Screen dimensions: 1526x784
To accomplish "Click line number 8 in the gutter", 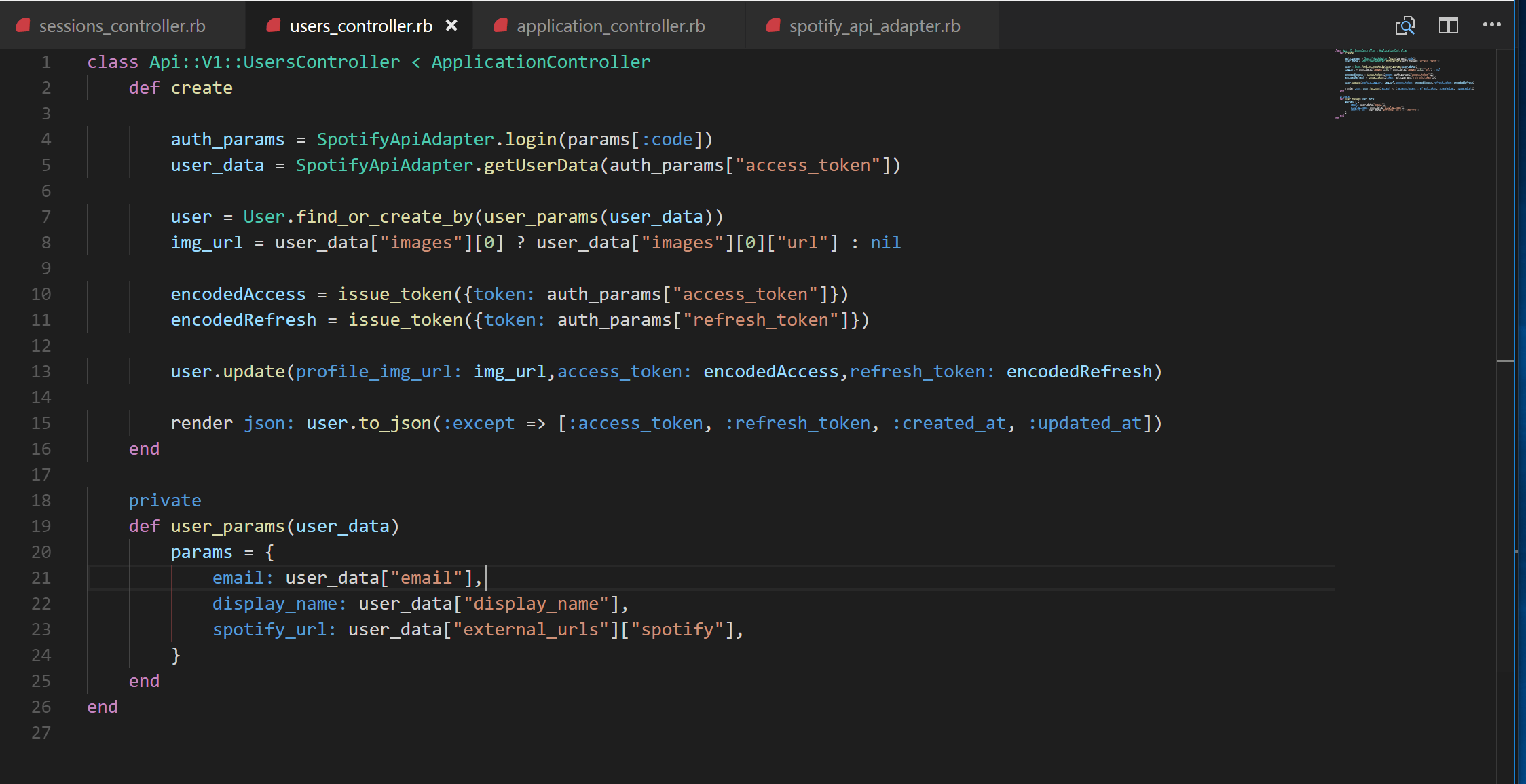I will tap(45, 242).
